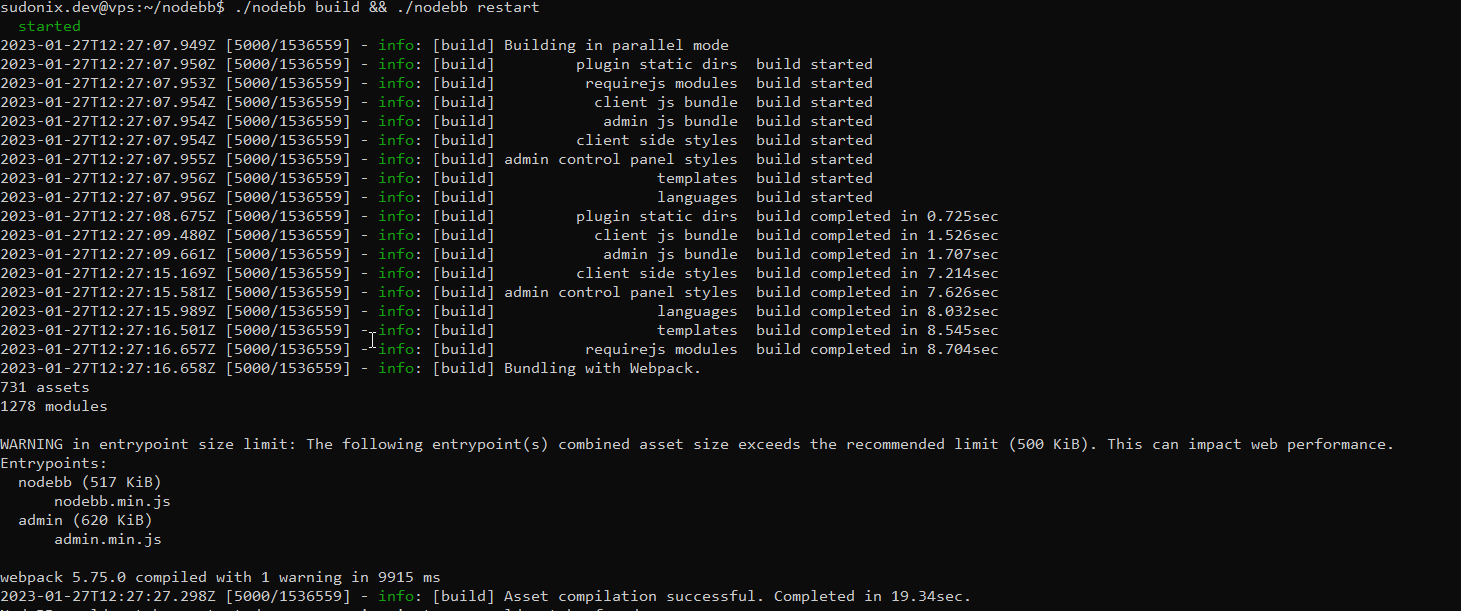Screen dimensions: 1461x611
Task: Click 'Building in parallel mode' message
Action: click(x=616, y=45)
